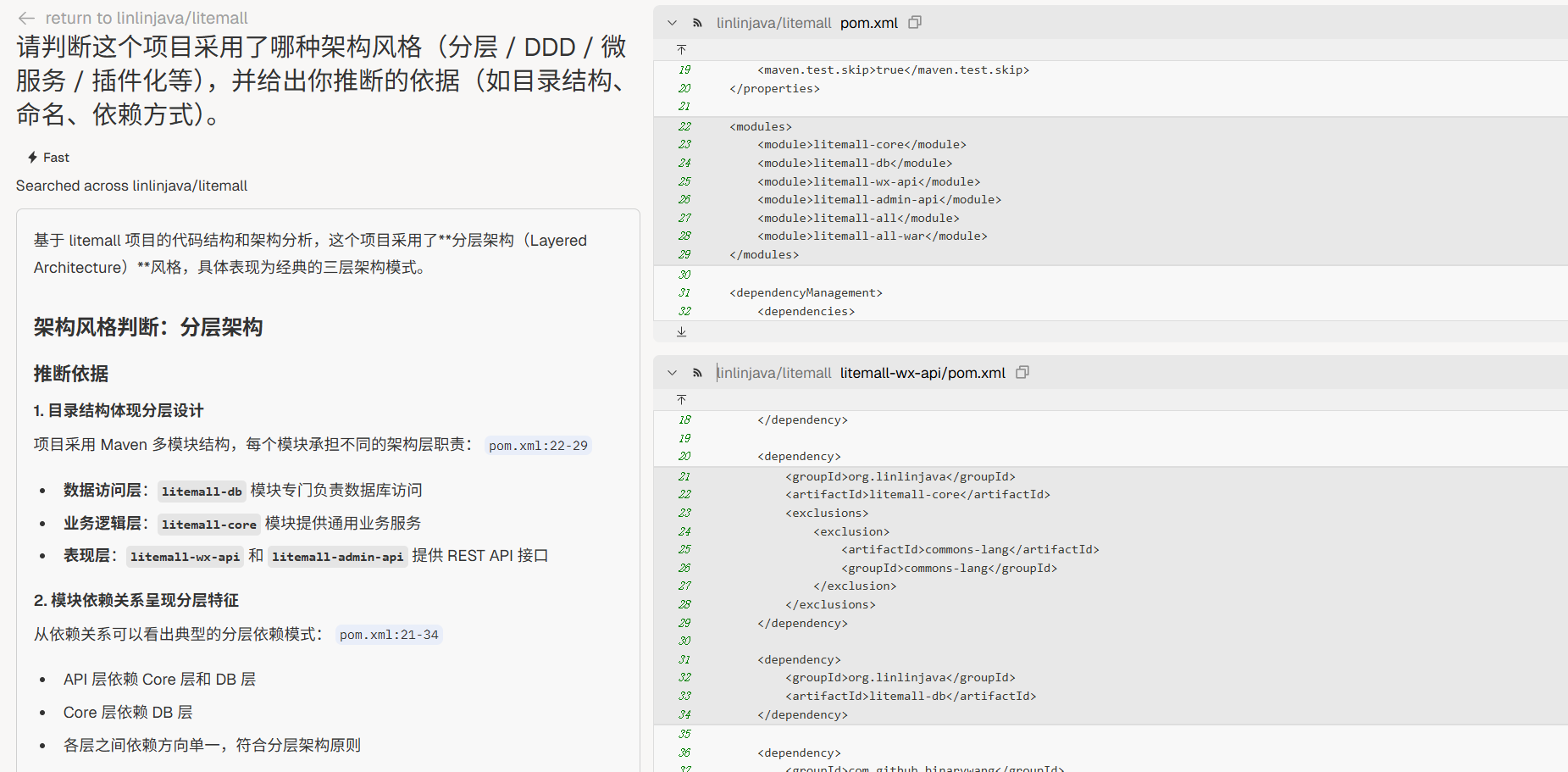Show lines below in the root pom.xml snippet
The image size is (1568, 772).
pos(681,332)
